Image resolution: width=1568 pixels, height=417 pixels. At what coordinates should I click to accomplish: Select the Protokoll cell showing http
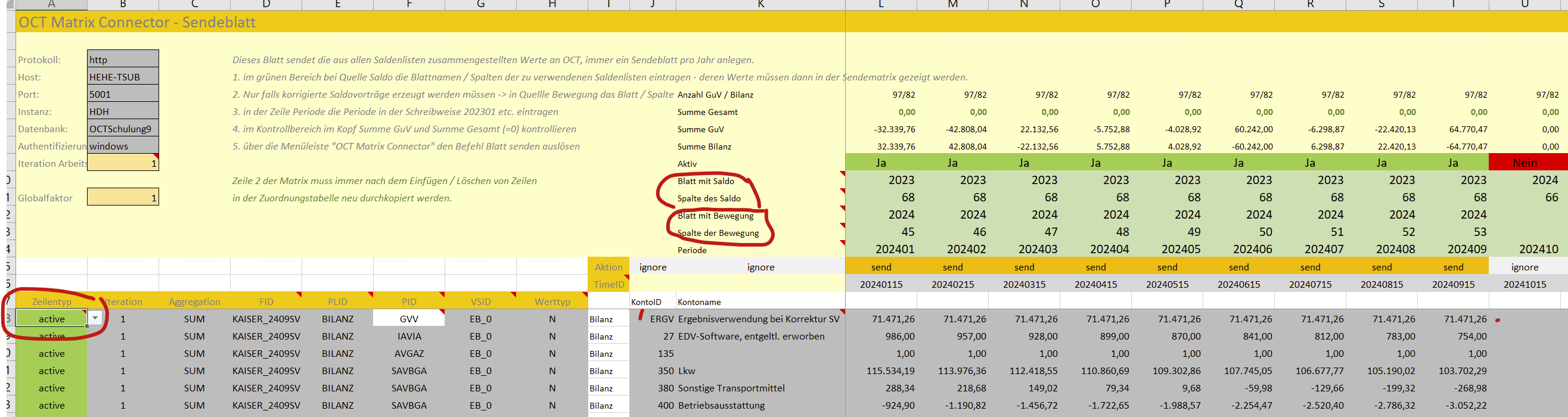(122, 60)
